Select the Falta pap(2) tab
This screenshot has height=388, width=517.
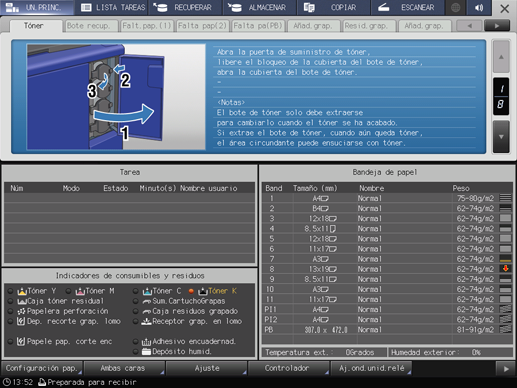click(x=202, y=26)
